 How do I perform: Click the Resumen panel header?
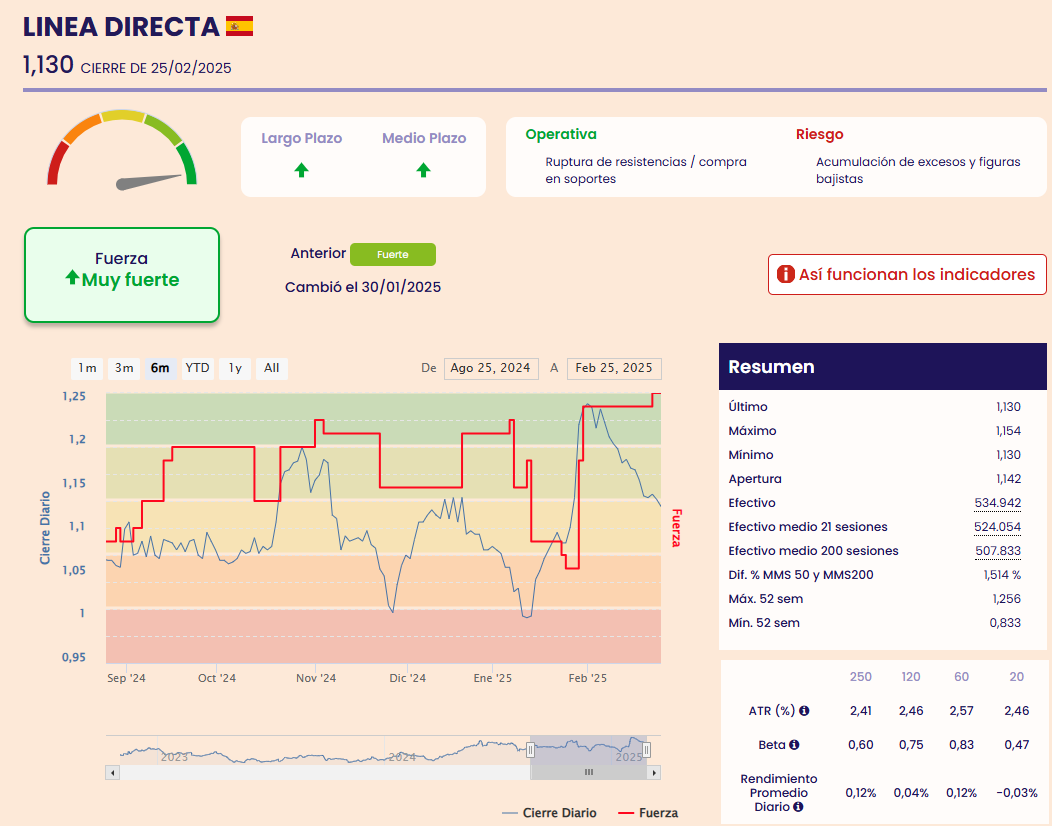[x=883, y=366]
